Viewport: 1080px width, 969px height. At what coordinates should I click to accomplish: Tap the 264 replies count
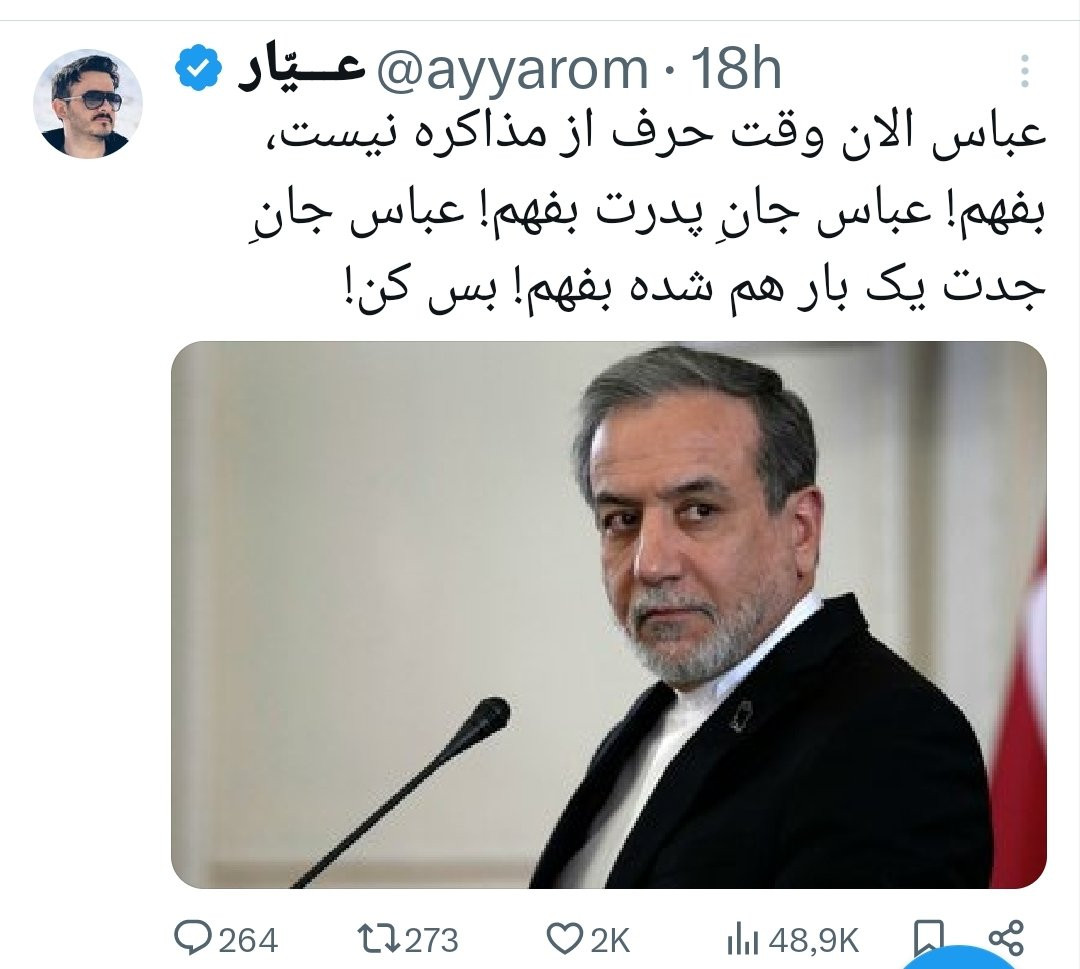coord(249,940)
